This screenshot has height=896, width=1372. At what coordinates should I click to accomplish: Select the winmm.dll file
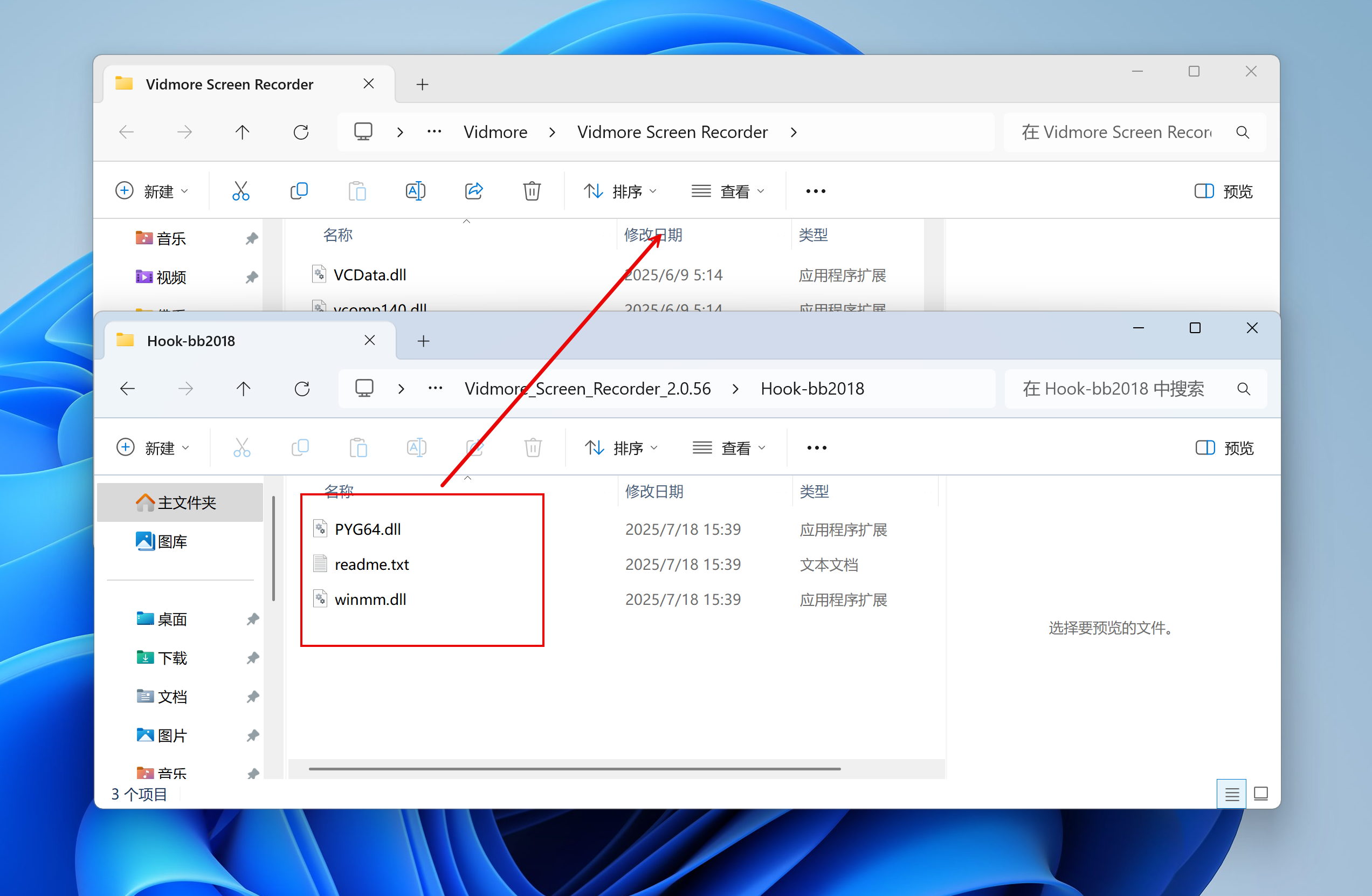pyautogui.click(x=370, y=599)
